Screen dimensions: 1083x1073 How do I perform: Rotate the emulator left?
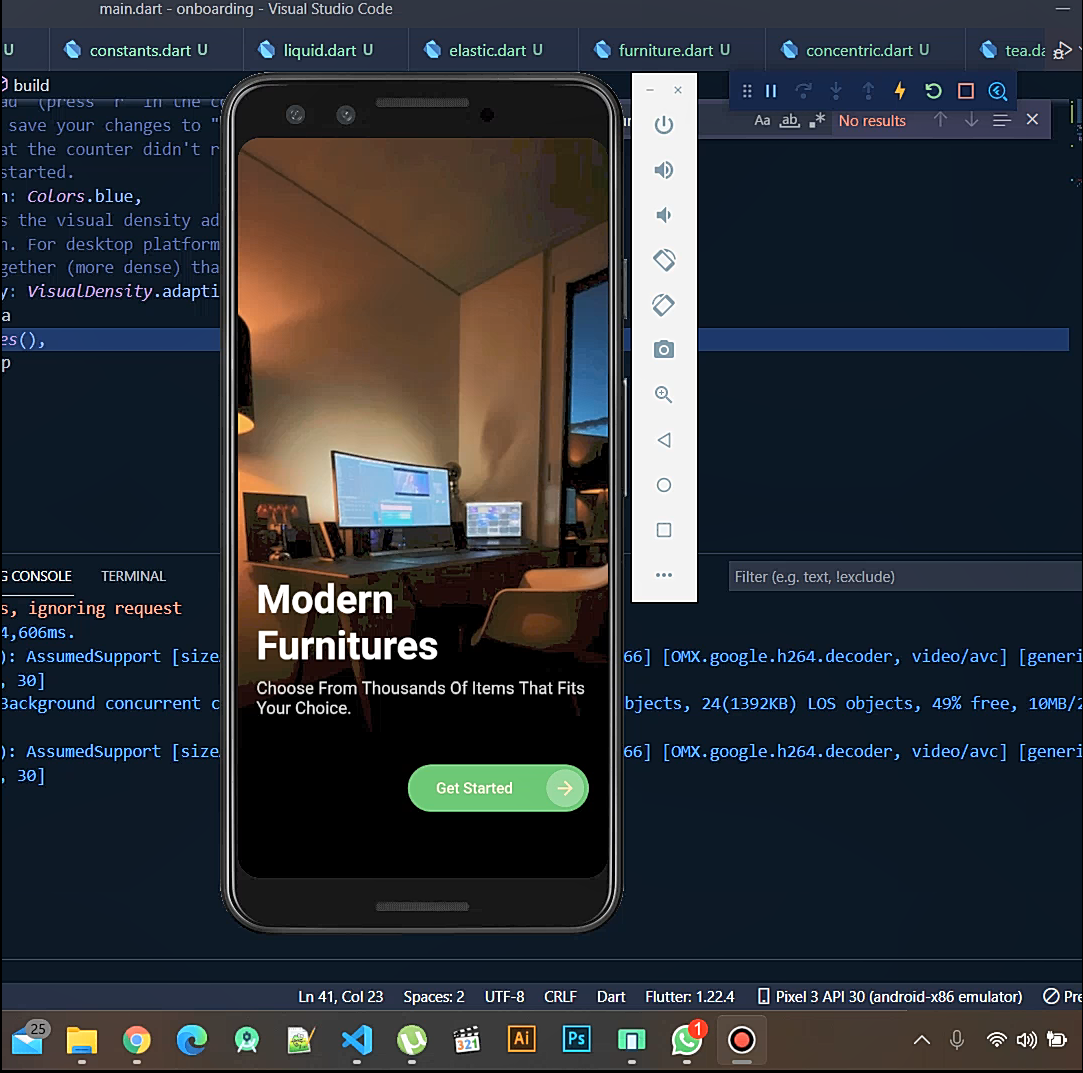coord(663,259)
